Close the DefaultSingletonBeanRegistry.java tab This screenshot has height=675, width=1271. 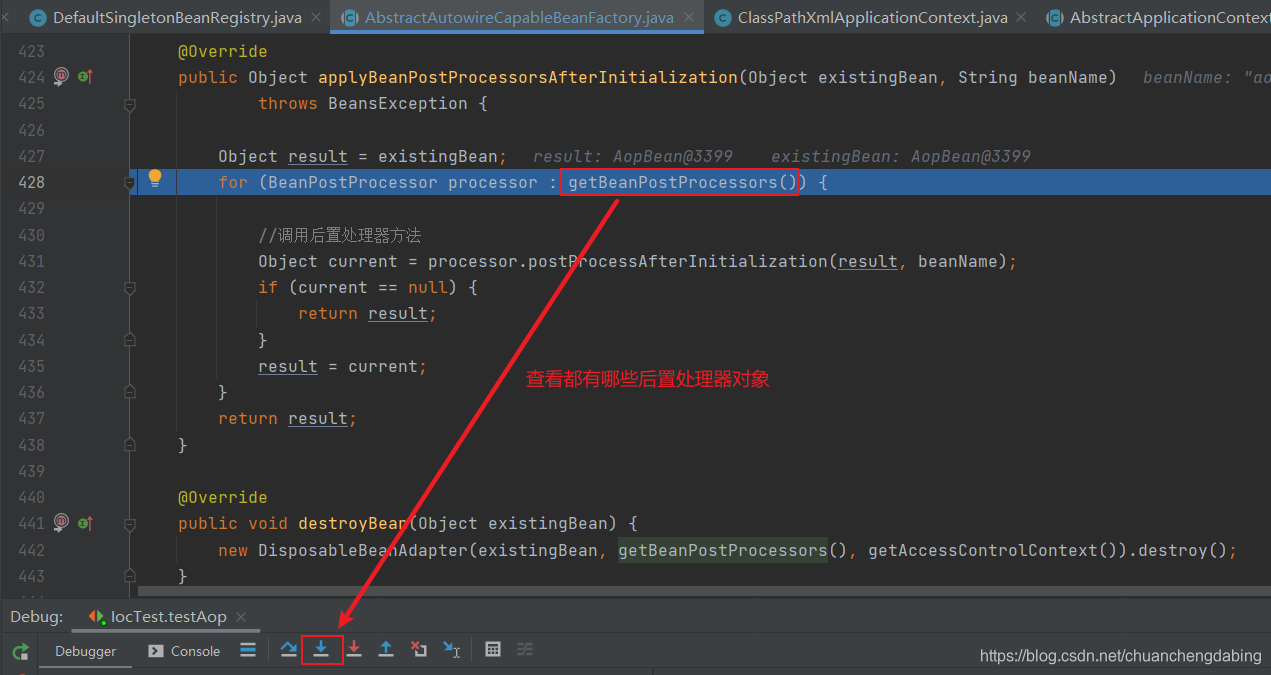317,18
